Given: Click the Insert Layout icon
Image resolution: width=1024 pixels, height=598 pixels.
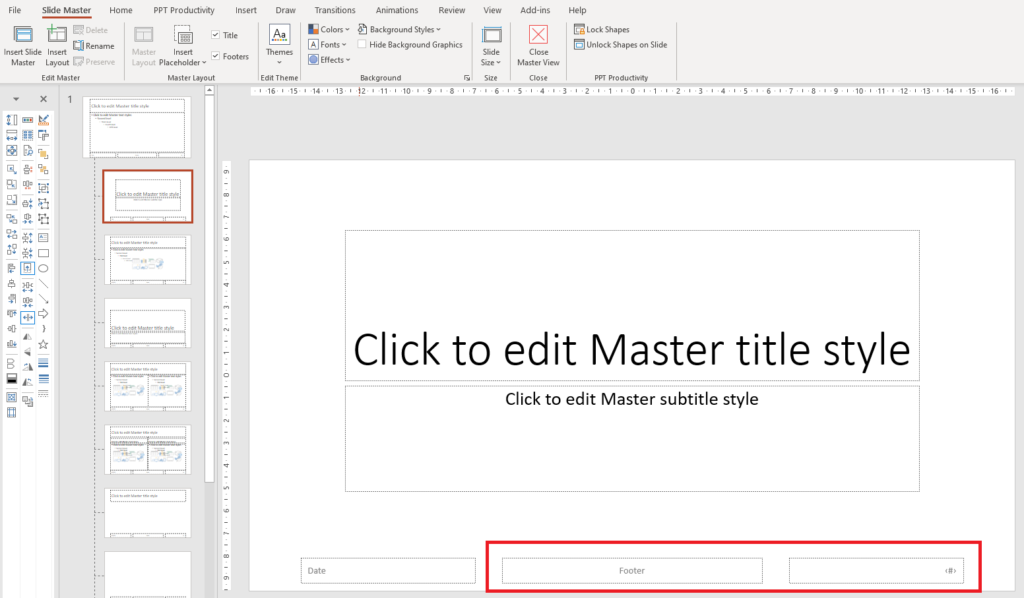Looking at the screenshot, I should [x=57, y=46].
